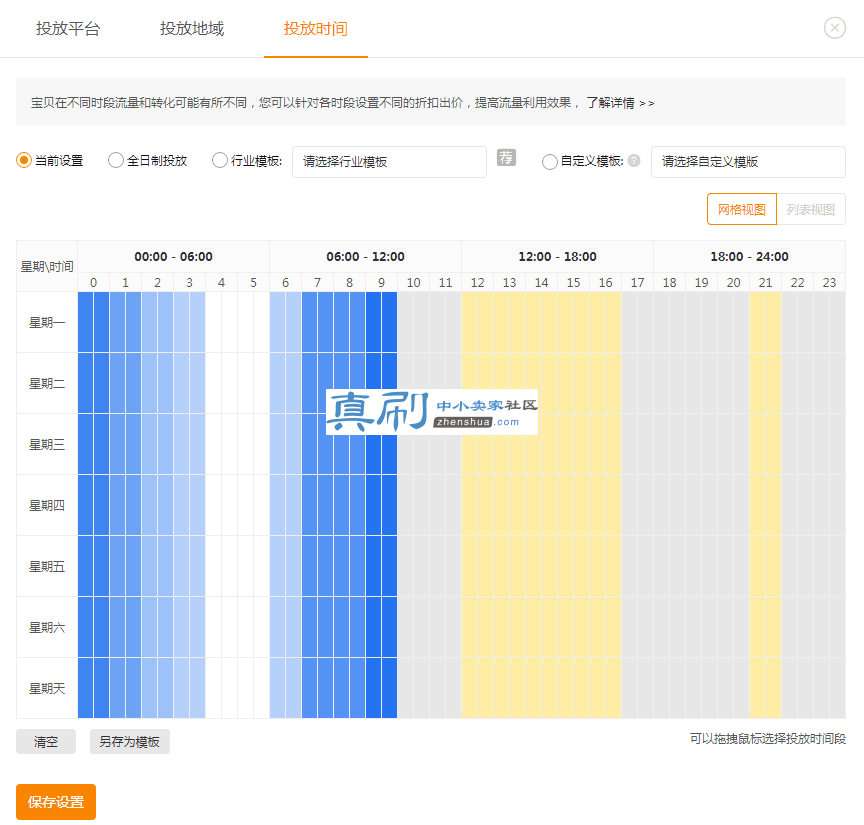This screenshot has height=825, width=864.
Task: Click the orange 保存设置 button
Action: point(56,802)
